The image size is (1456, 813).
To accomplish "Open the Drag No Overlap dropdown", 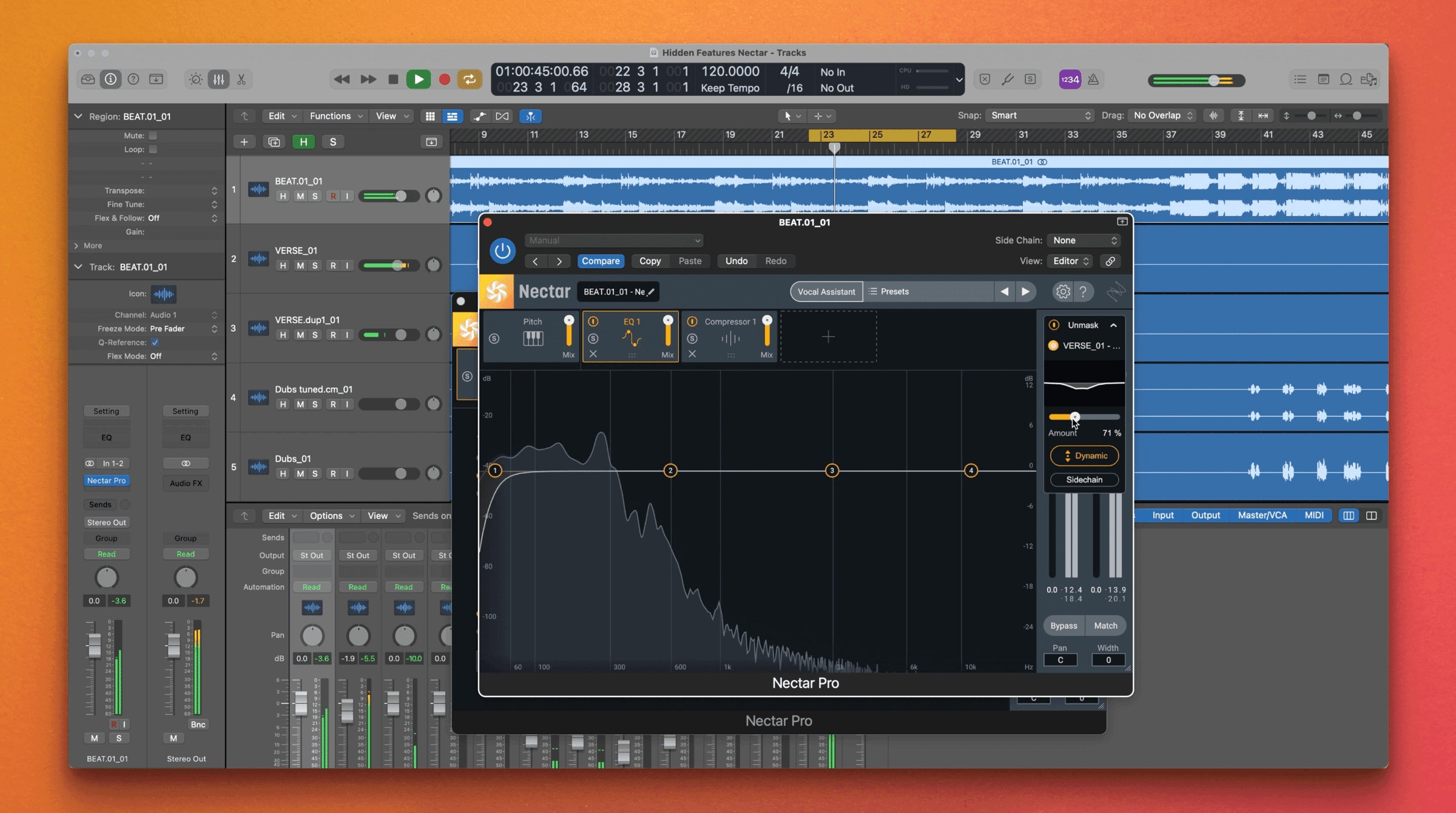I will (x=1163, y=115).
